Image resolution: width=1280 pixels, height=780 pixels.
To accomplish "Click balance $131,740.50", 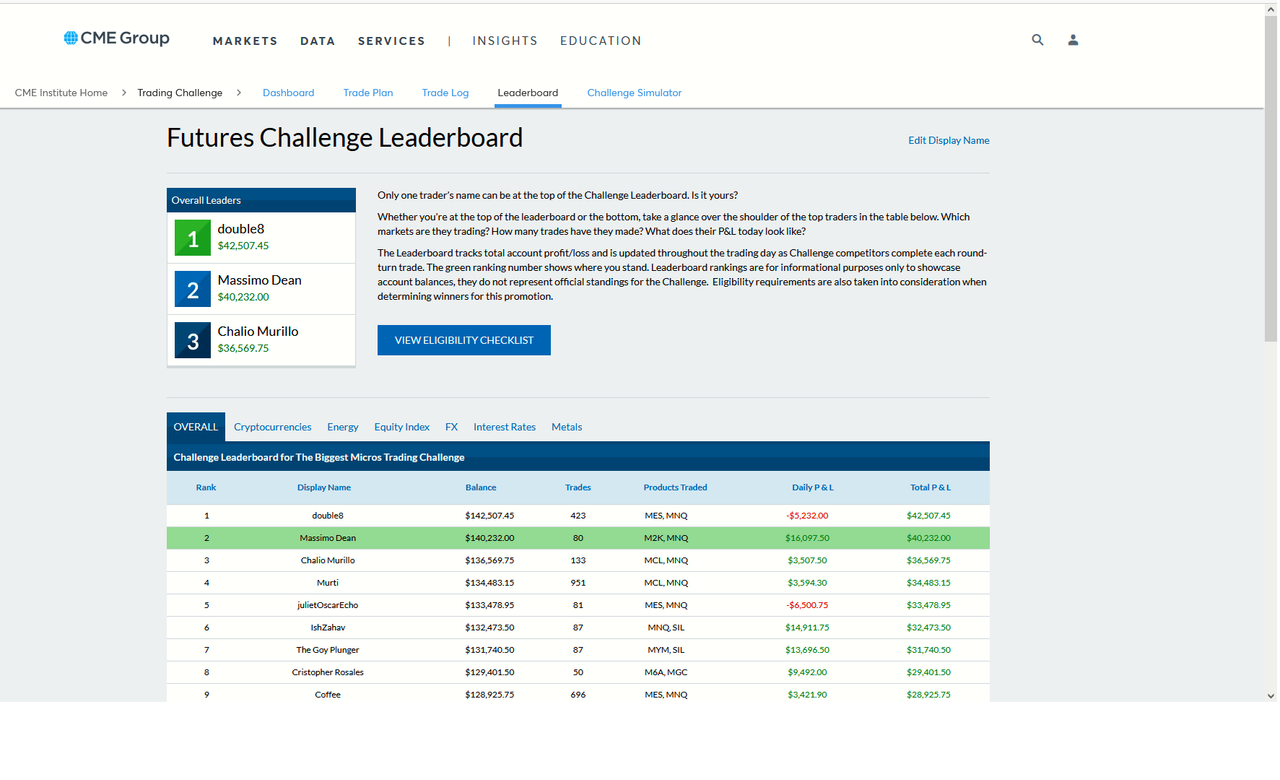I will click(x=490, y=650).
